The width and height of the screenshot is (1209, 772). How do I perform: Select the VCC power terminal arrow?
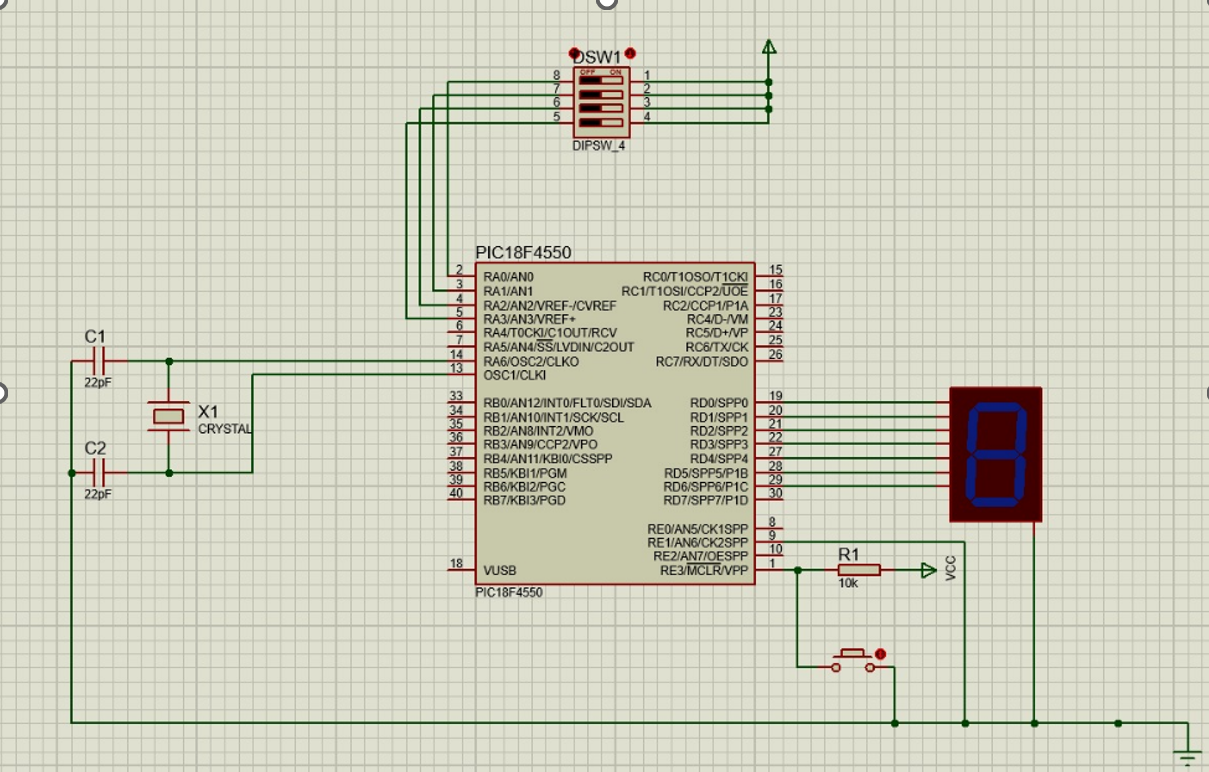coord(929,570)
